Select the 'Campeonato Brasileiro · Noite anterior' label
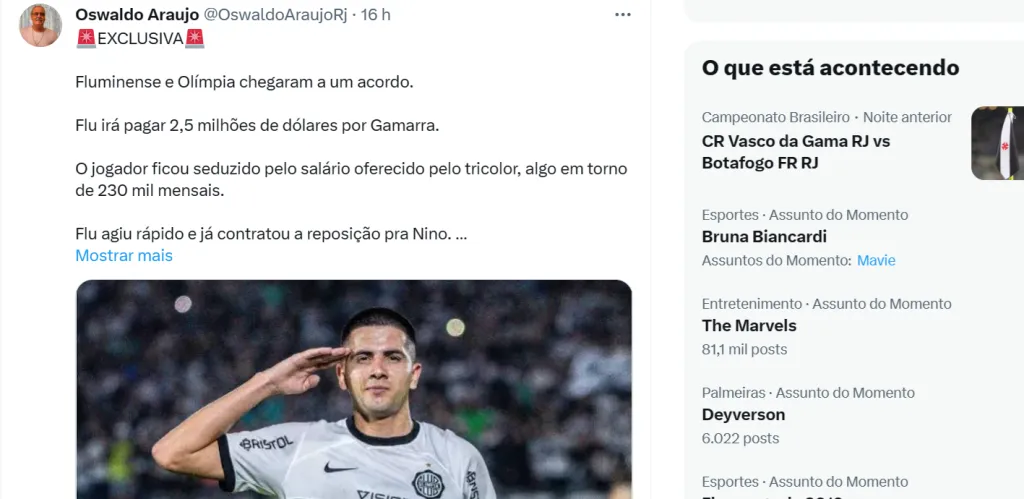 point(826,117)
